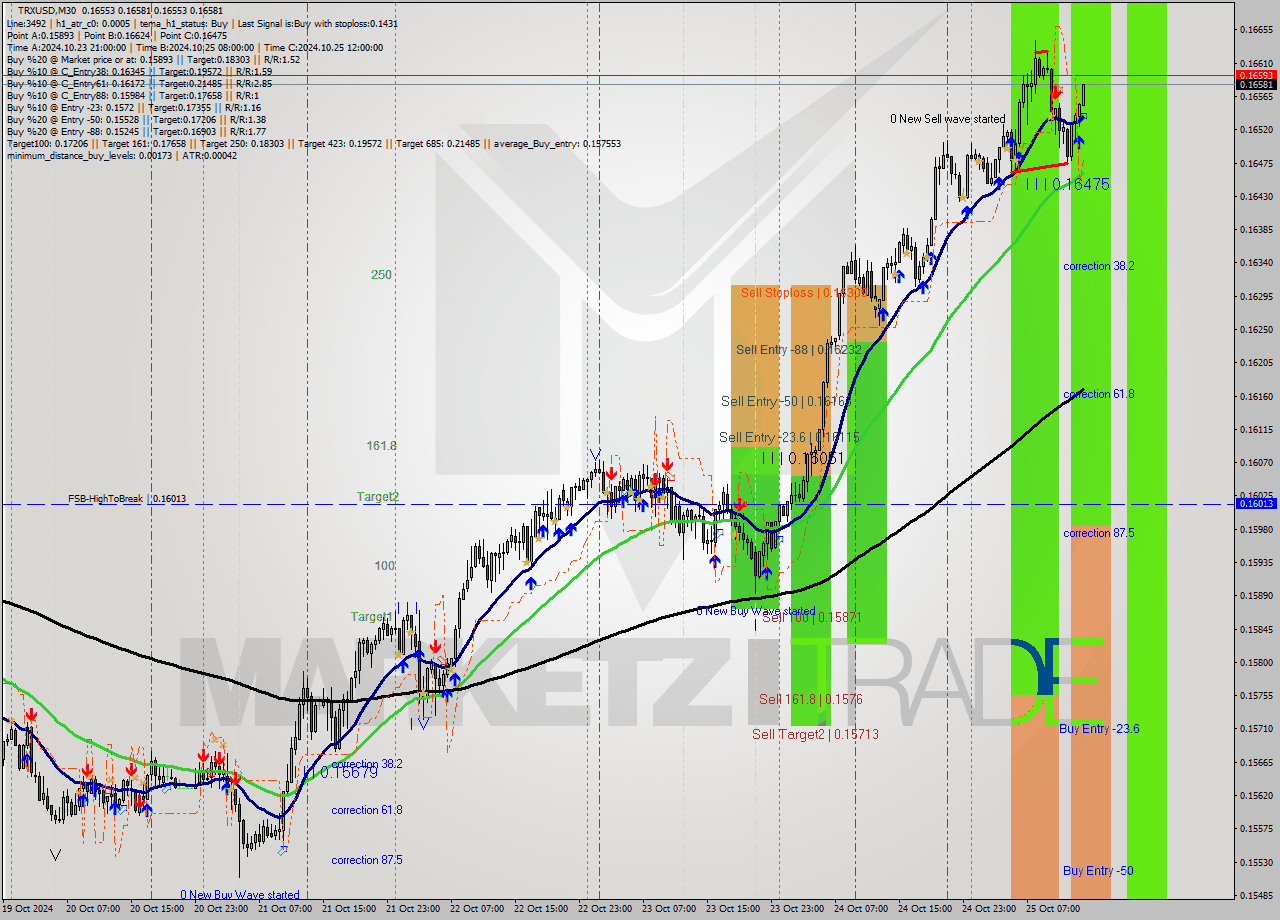1280x920 pixels.
Task: Select the '24 Oct 07:00' time axis label
Action: coord(861,909)
